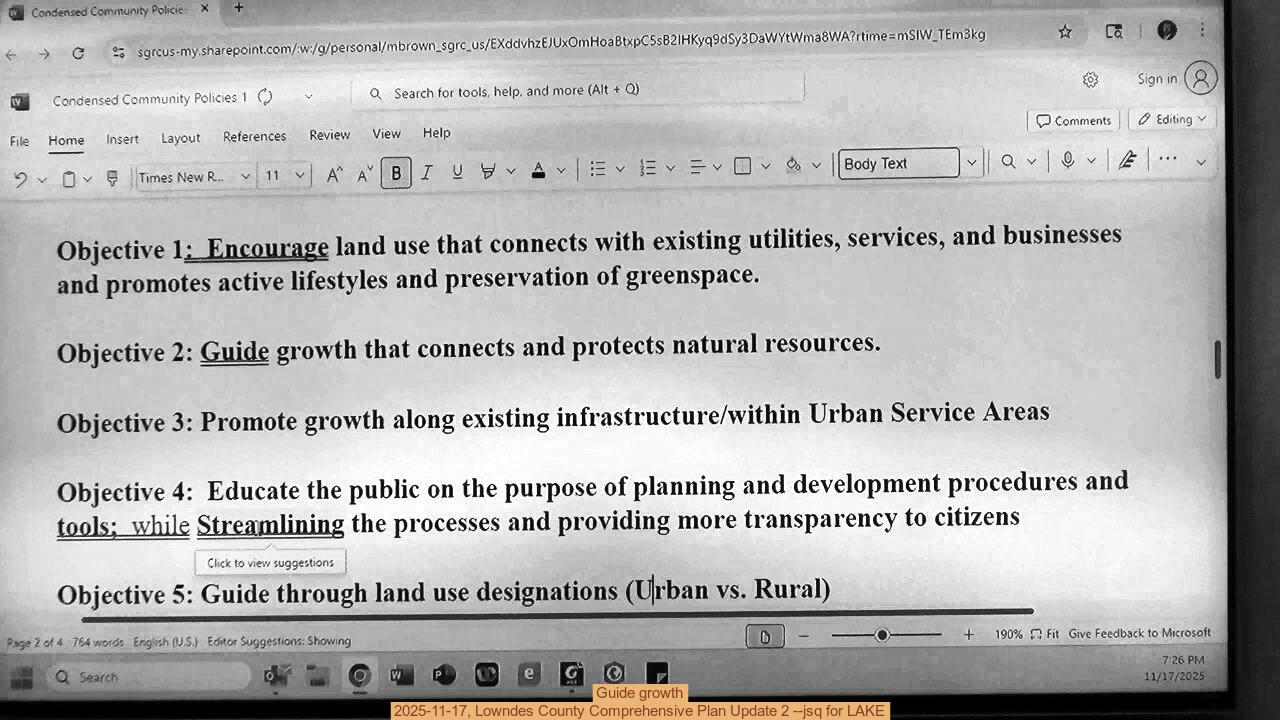Select the Bold formatting icon
1280x720 pixels.
[396, 172]
